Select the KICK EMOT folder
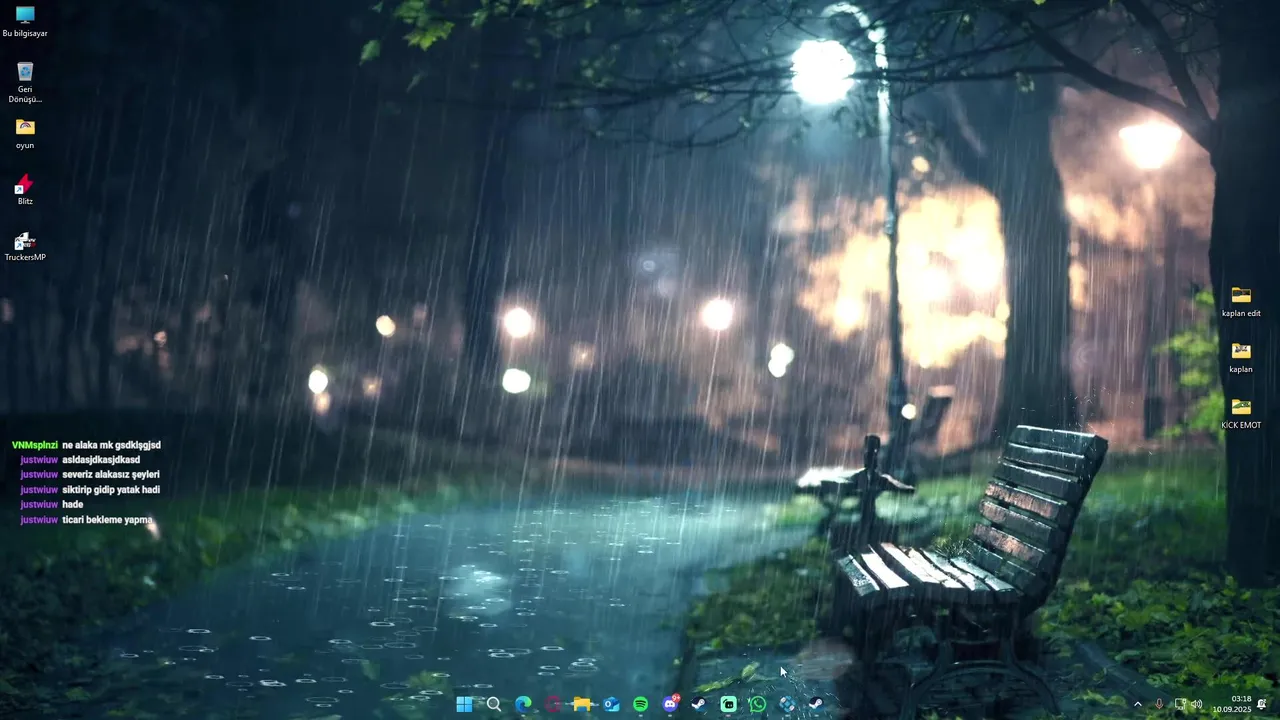 pos(1241,413)
